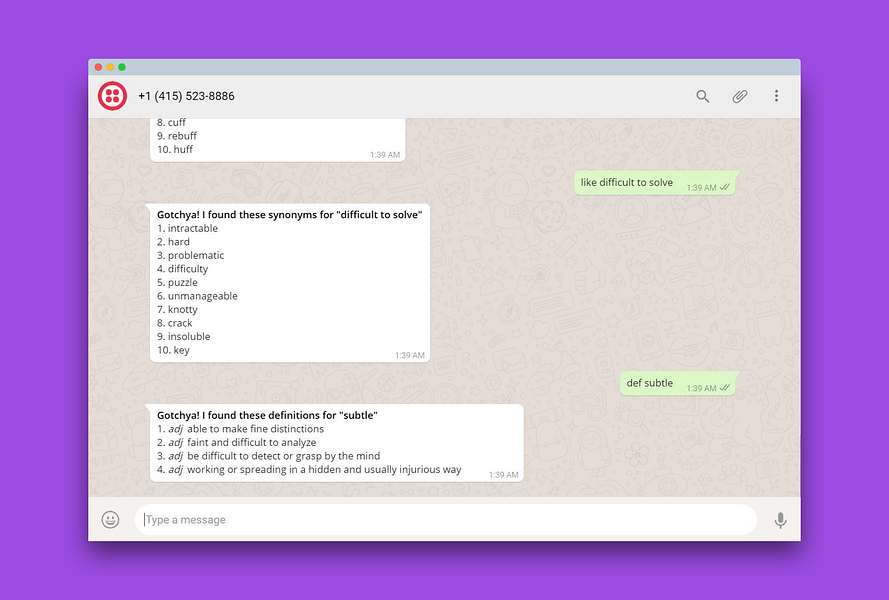Image resolution: width=889 pixels, height=600 pixels.
Task: Open the three-dot chat menu
Action: 776,96
